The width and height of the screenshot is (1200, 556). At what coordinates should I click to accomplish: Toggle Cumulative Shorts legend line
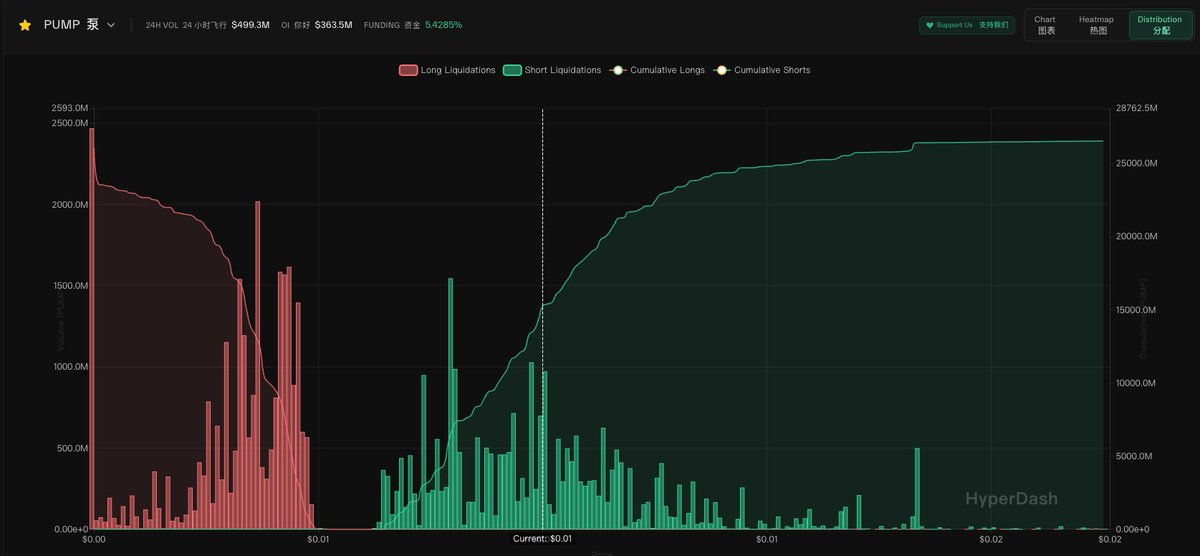[761, 70]
